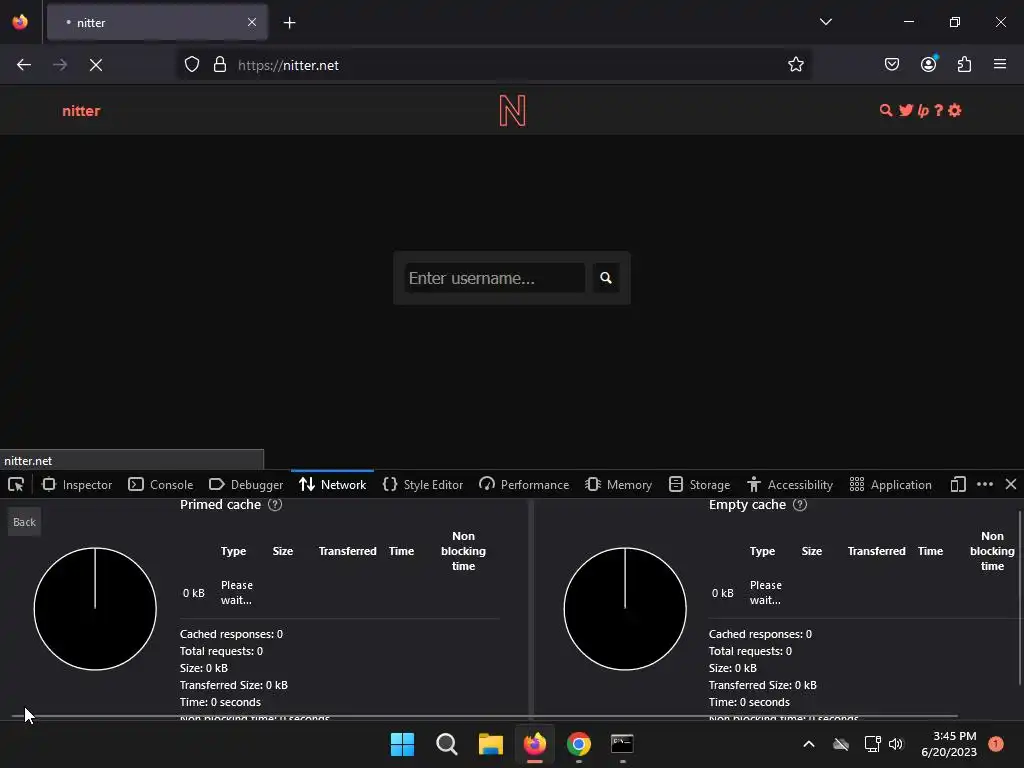Close the nitter tab
The image size is (1024, 768).
(252, 22)
